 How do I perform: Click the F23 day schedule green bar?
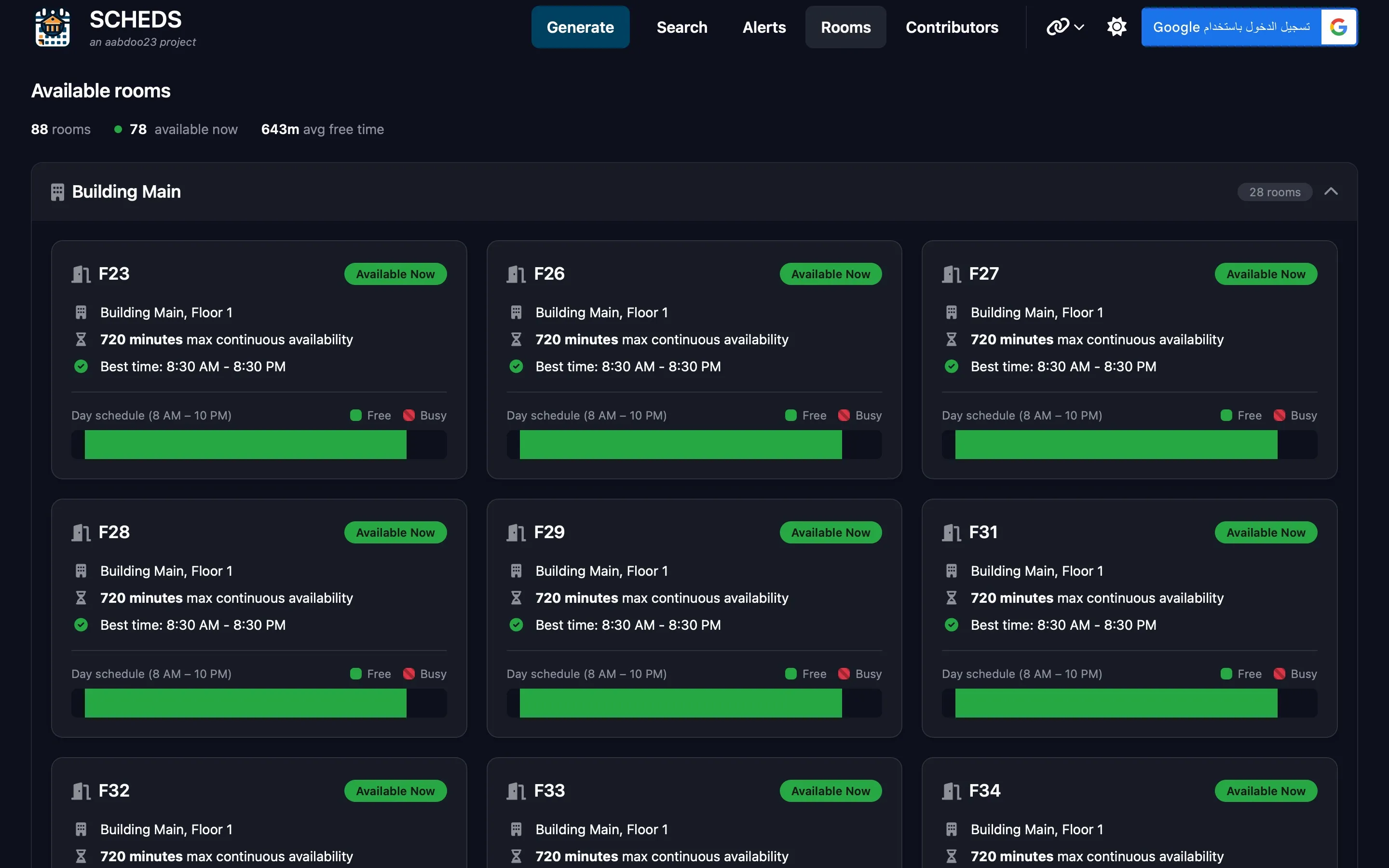click(245, 444)
